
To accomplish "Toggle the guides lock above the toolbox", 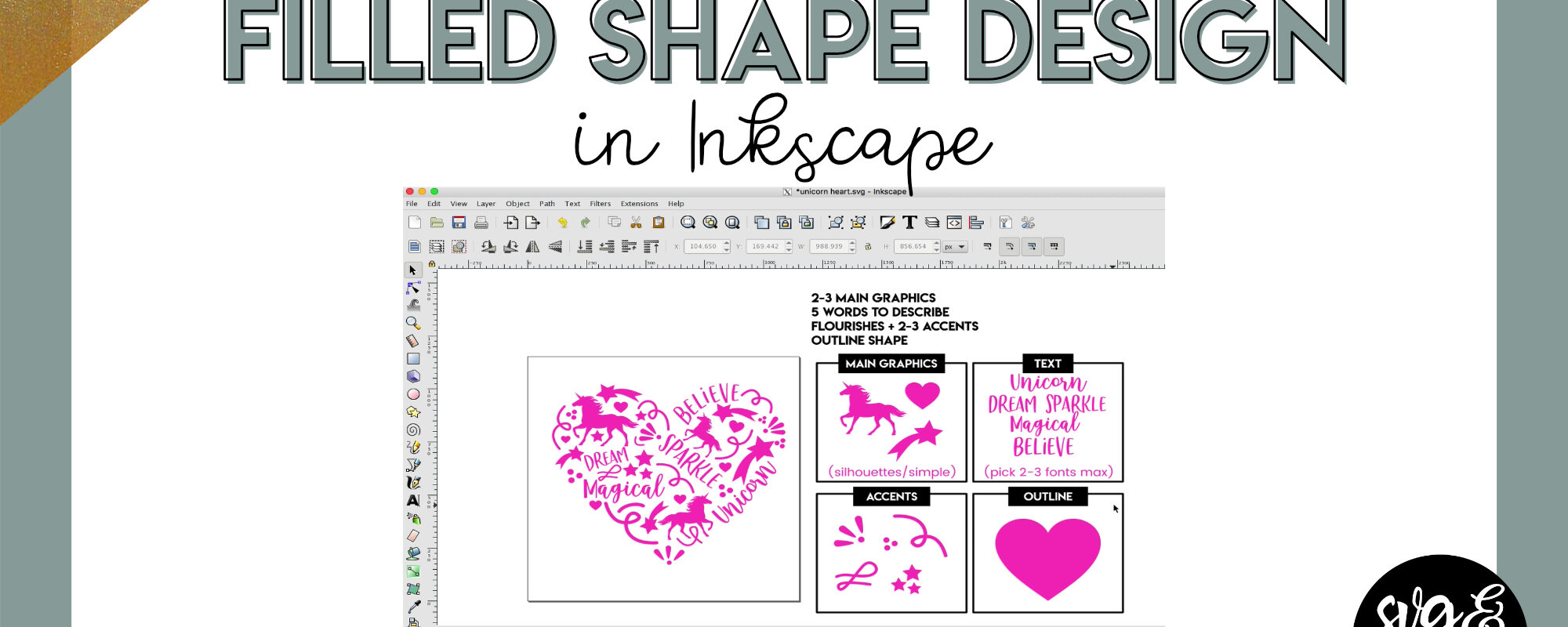I will coord(431,264).
